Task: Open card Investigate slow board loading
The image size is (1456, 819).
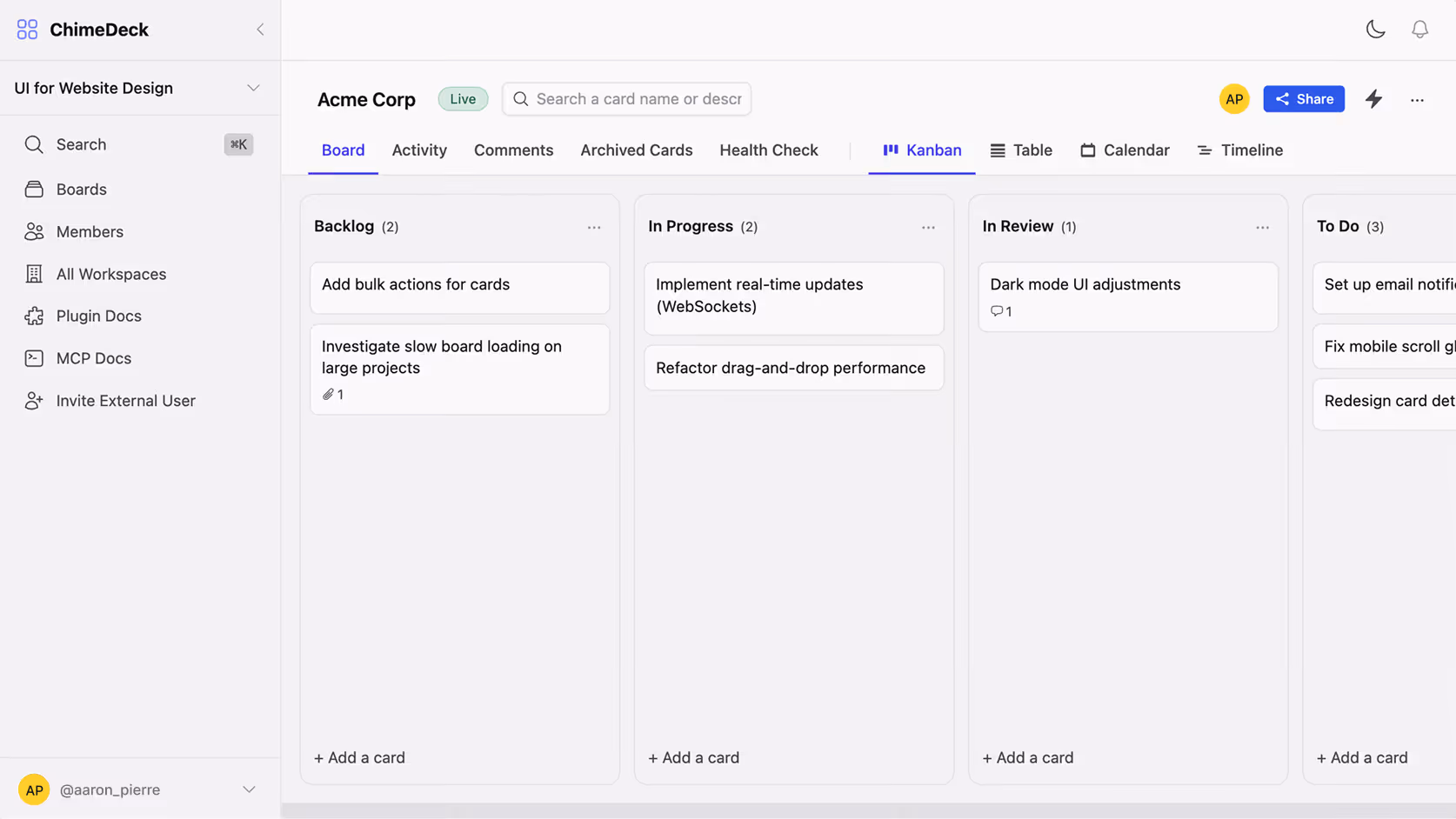Action: click(x=460, y=370)
